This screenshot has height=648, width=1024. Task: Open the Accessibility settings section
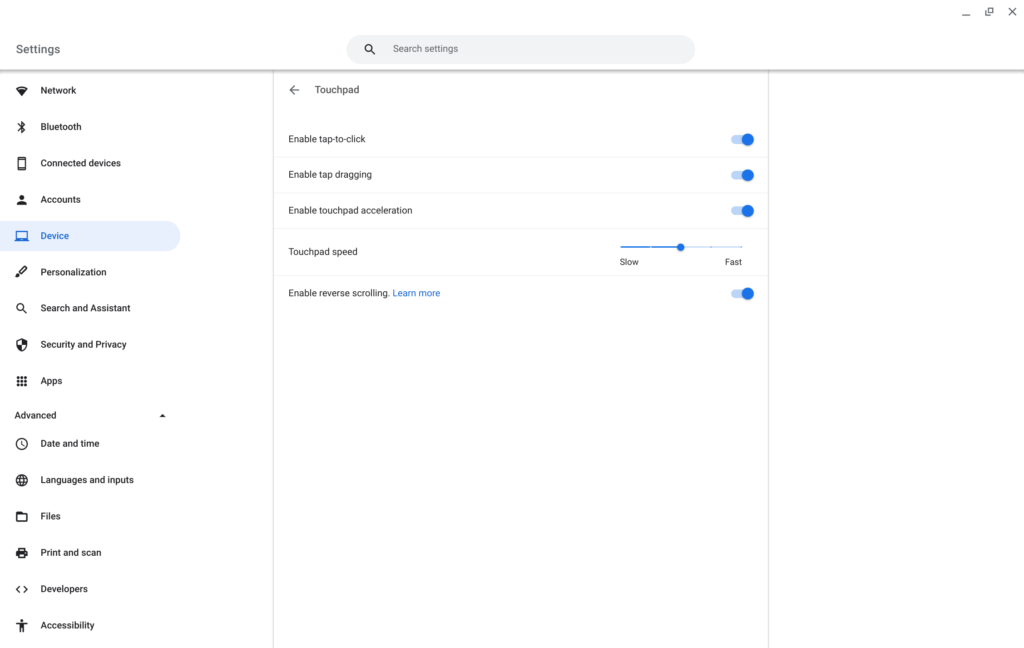67,626
